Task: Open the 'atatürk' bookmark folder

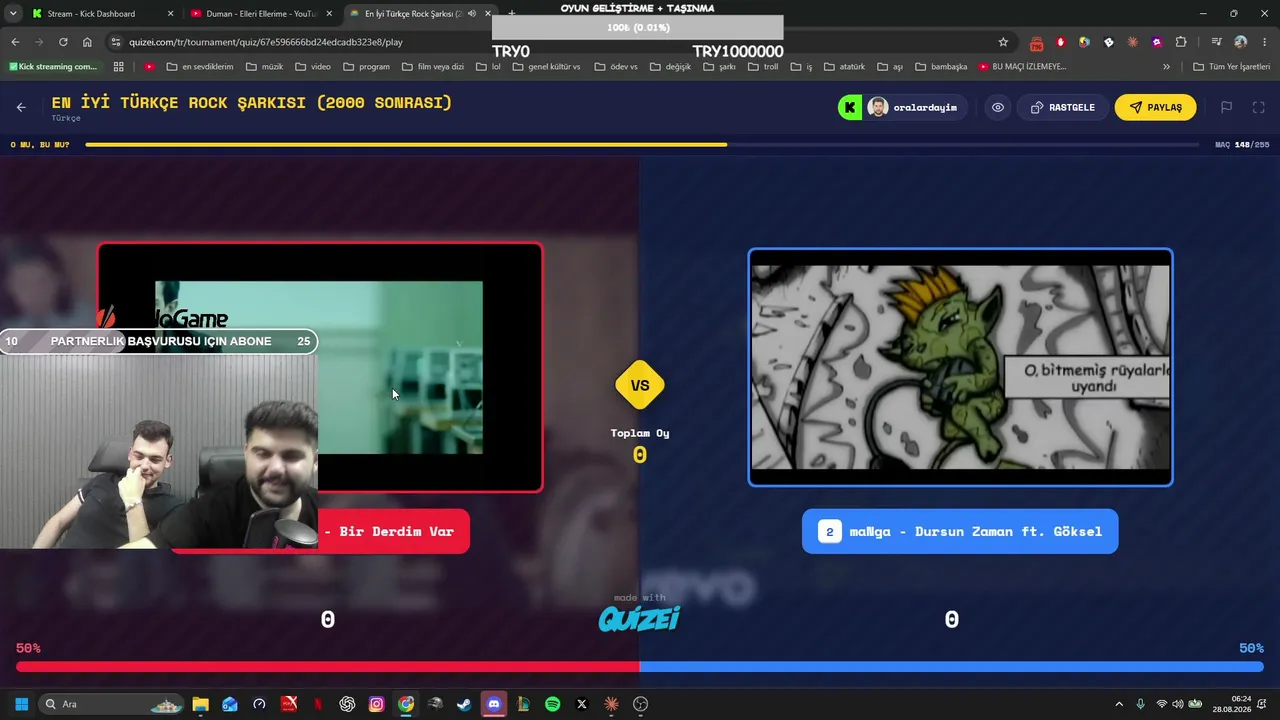Action: [844, 67]
